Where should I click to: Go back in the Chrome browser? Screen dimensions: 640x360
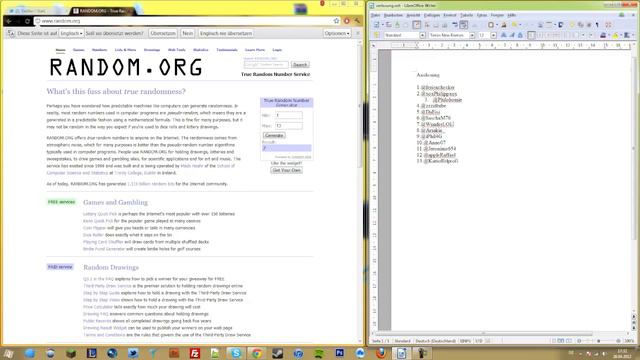tap(9, 21)
